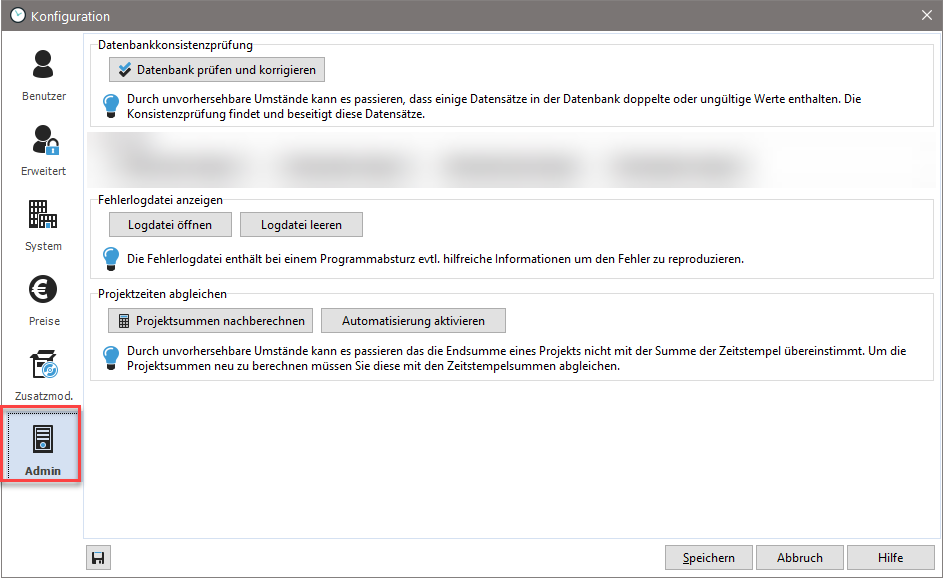Click the Admin sidebar tab

(43, 447)
